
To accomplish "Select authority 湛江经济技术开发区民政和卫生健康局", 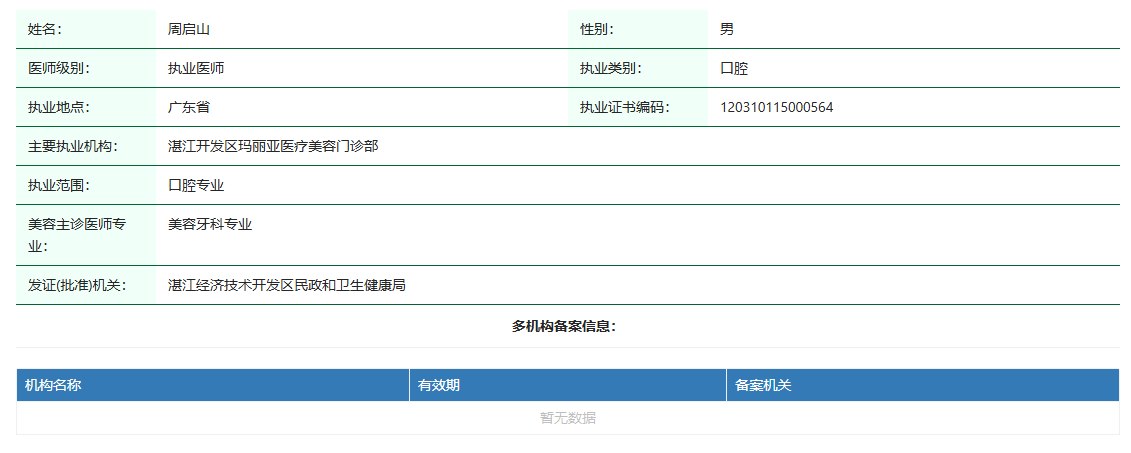I will point(287,285).
